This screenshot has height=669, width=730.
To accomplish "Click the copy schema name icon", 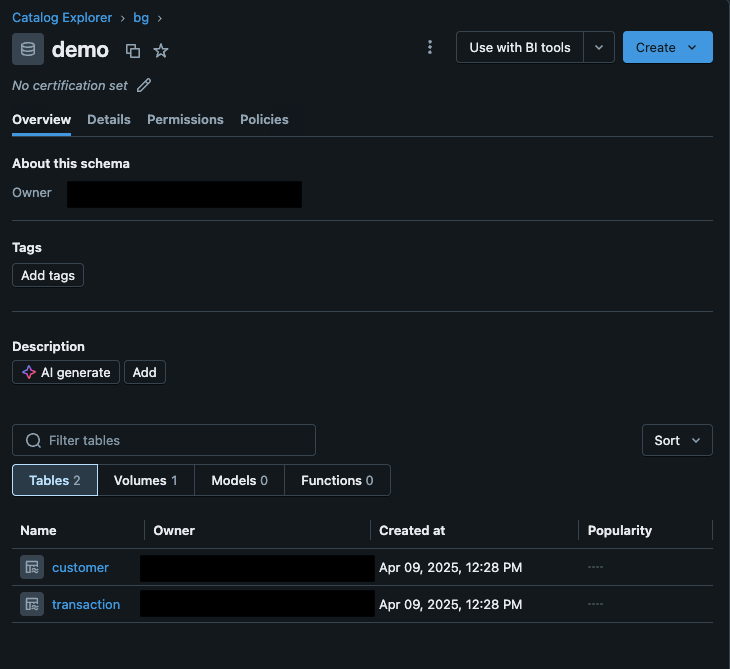I will point(133,50).
